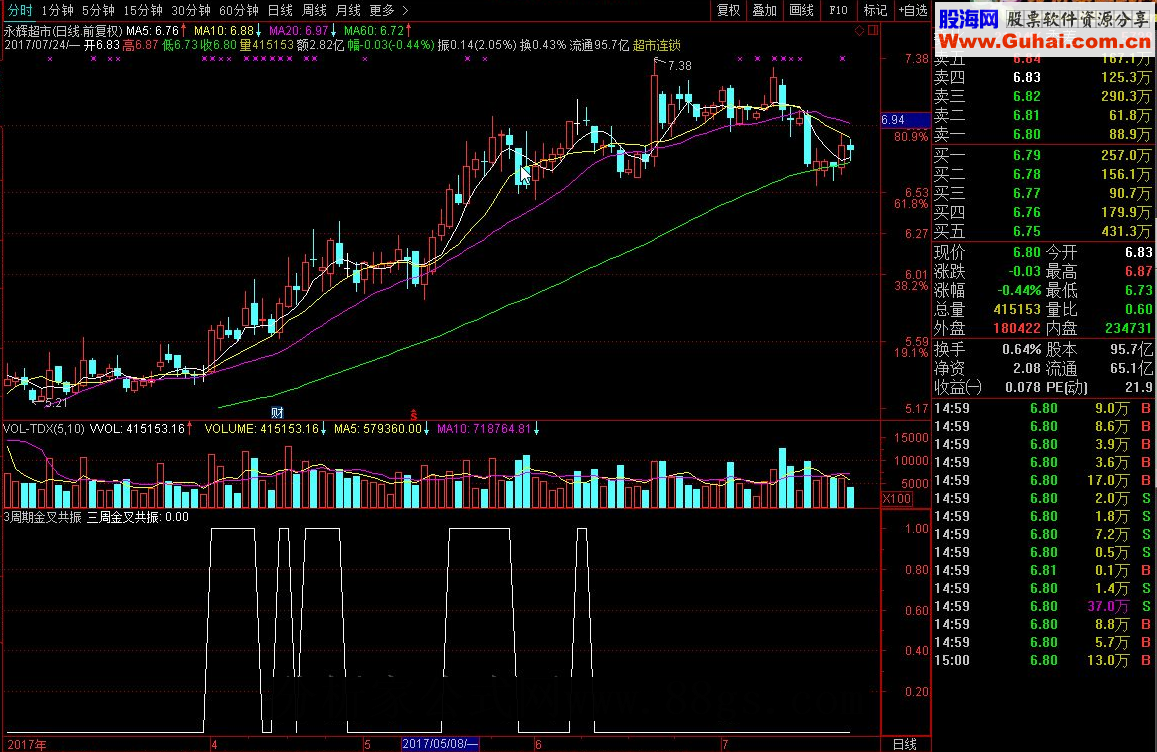Viewport: 1157px width, 752px height.
Task: Click the MA5: 6.76 moving average label
Action: click(x=153, y=31)
